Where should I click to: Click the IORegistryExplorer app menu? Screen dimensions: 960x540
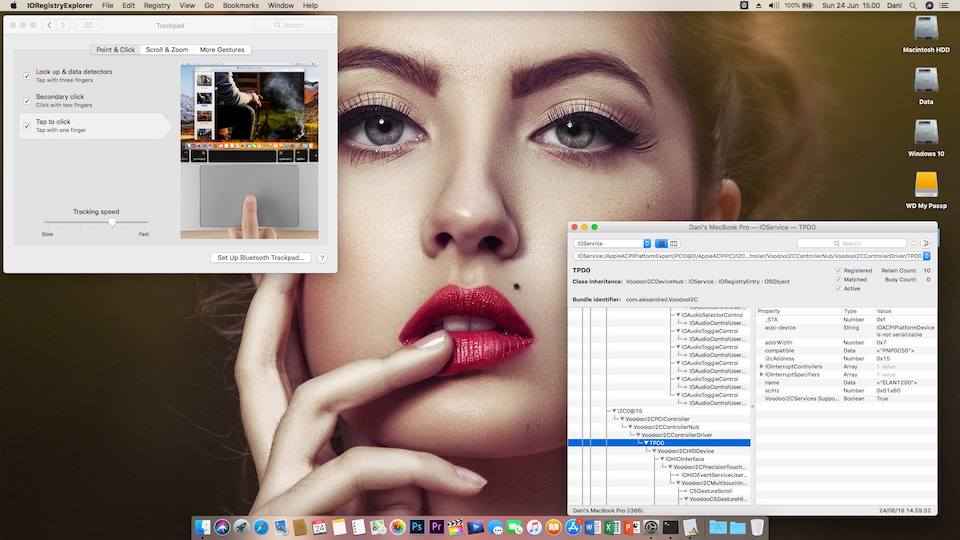pos(59,6)
